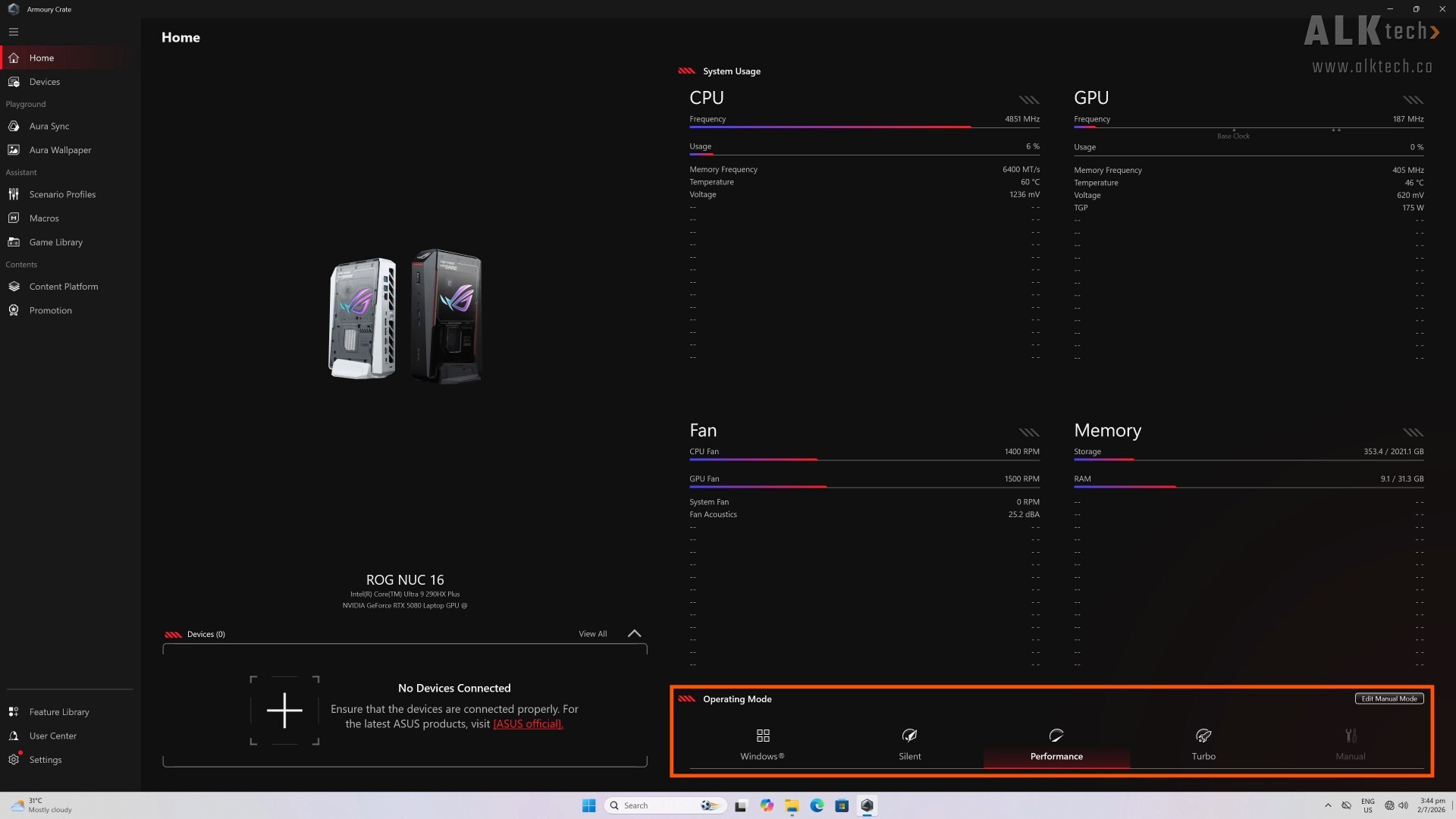Click the Fan panel stripe icon
This screenshot has height=819, width=1456.
[1029, 432]
